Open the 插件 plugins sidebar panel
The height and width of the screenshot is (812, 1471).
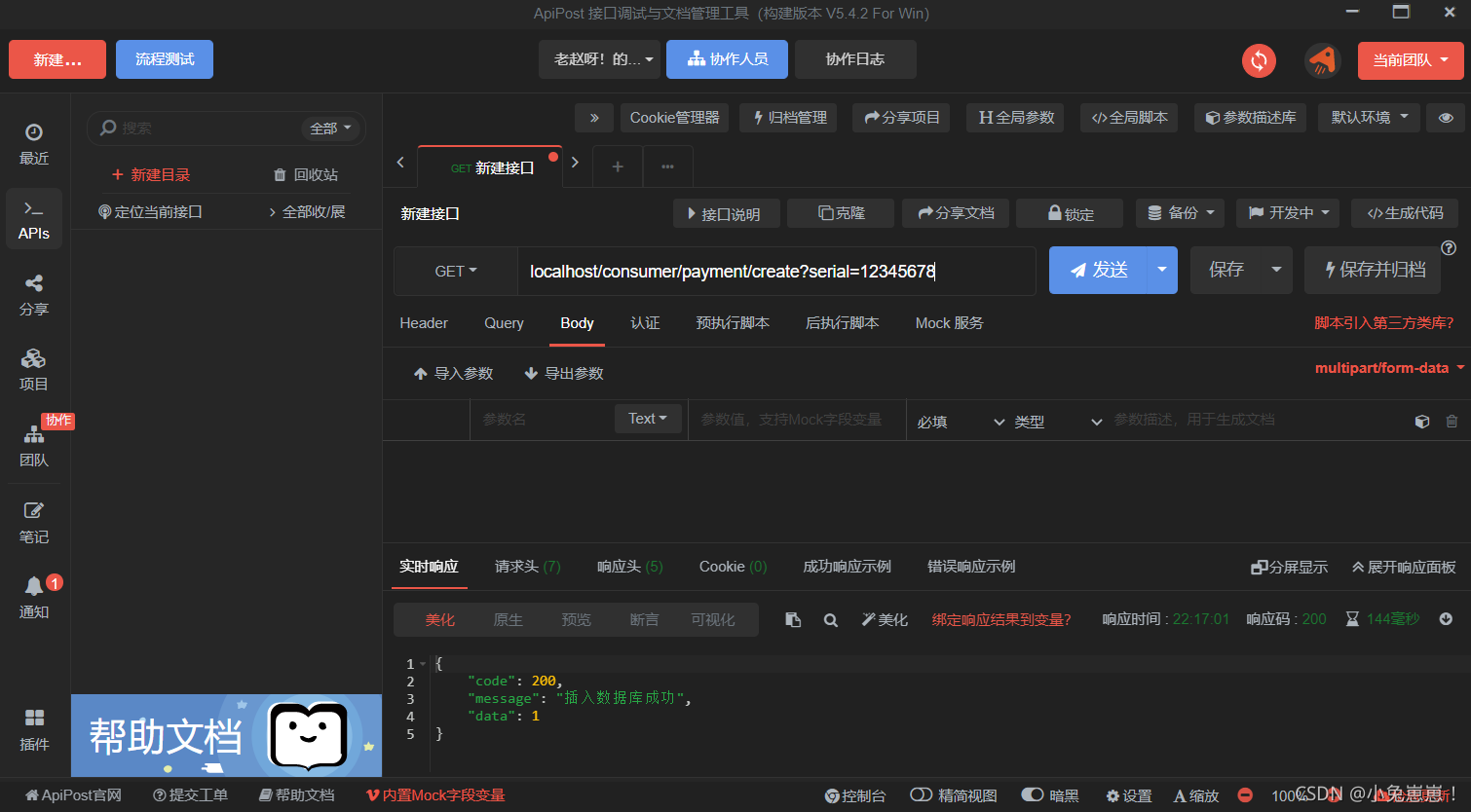click(x=34, y=729)
